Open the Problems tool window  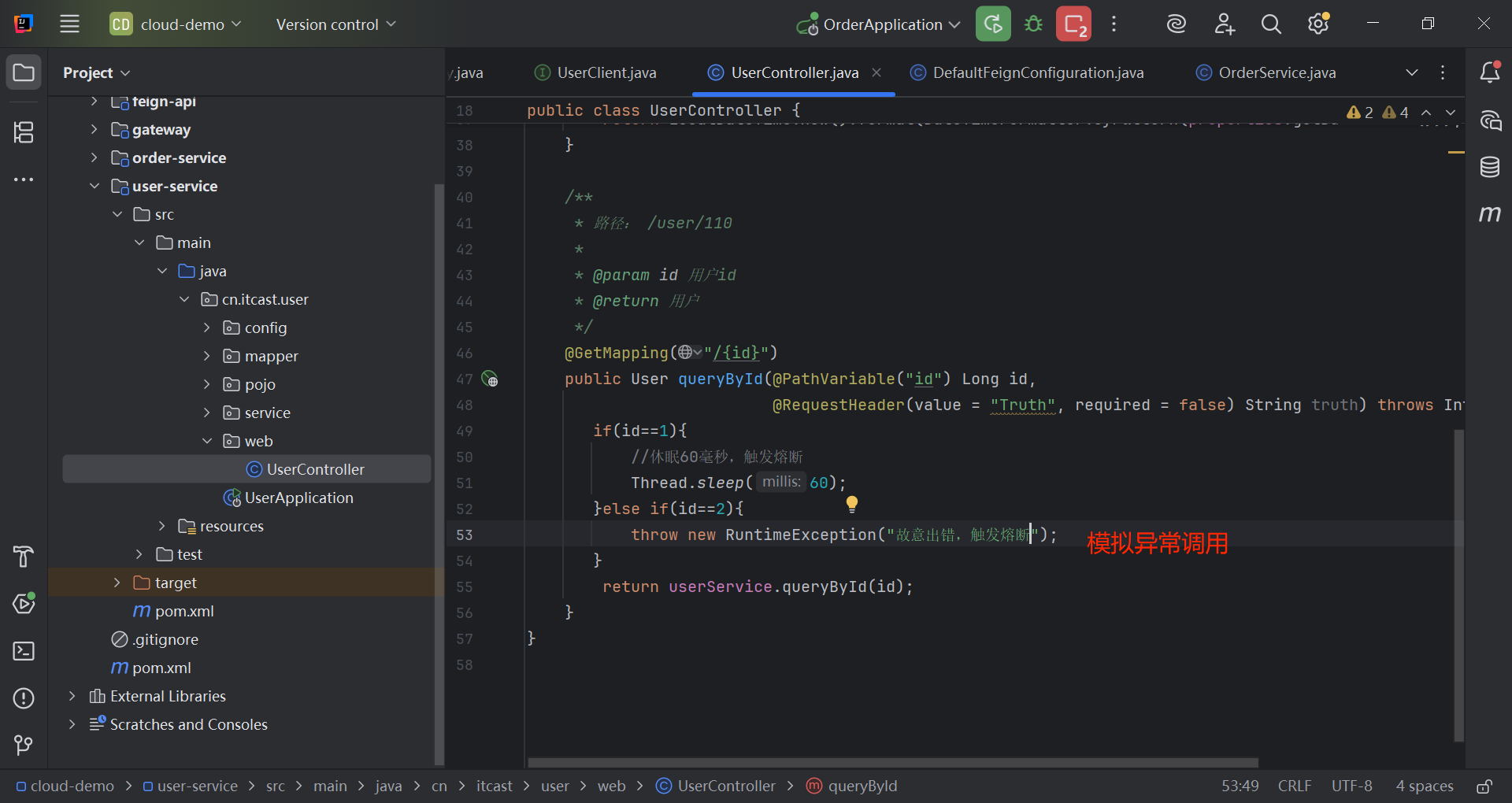(x=24, y=698)
